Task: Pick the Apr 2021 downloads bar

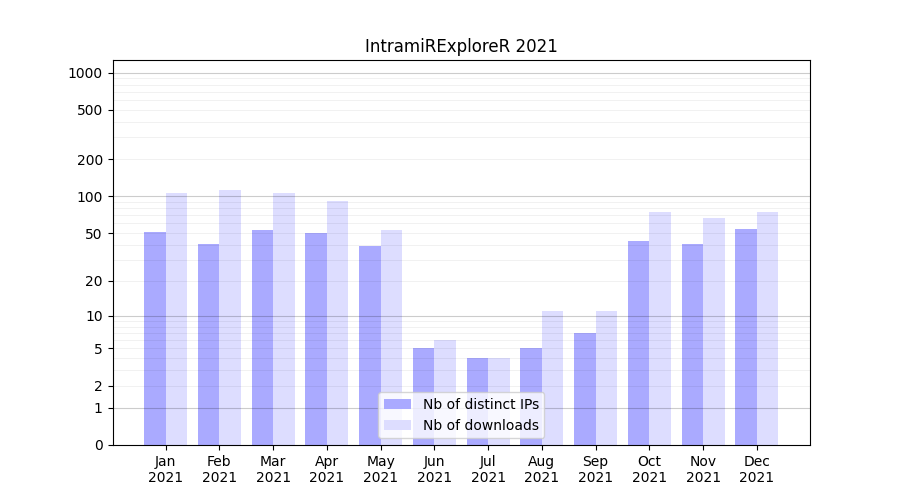Action: pyautogui.click(x=337, y=322)
